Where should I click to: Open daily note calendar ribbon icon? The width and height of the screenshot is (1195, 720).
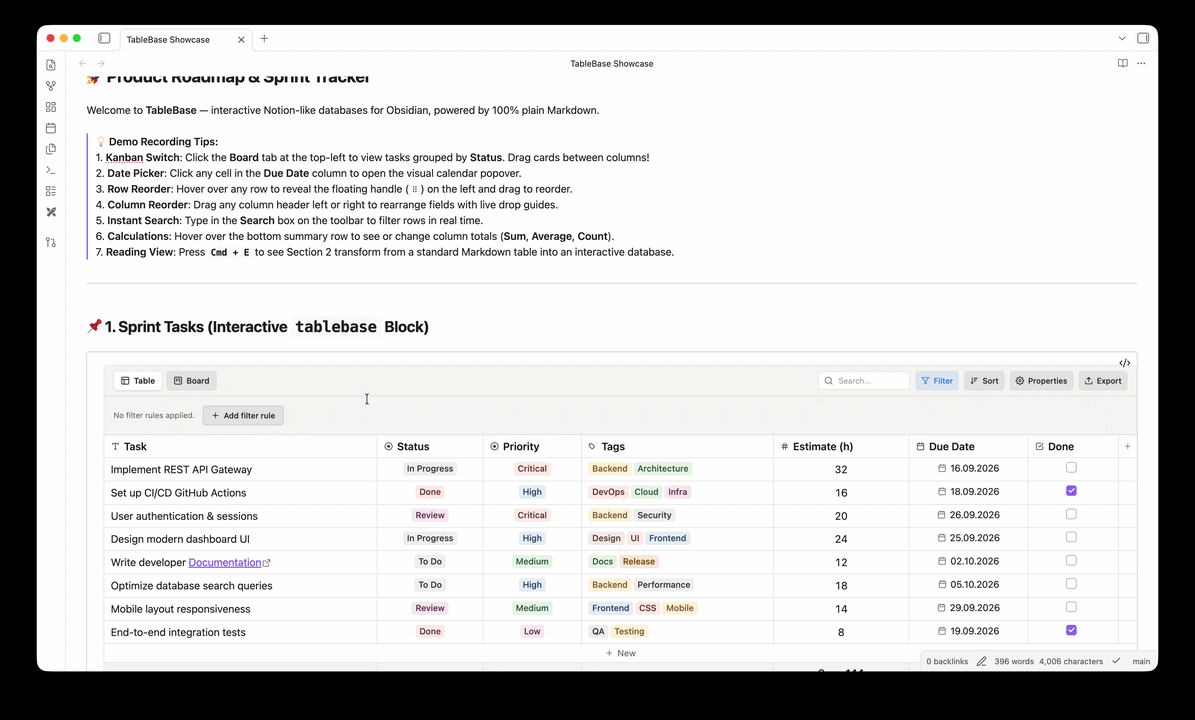pyautogui.click(x=51, y=128)
